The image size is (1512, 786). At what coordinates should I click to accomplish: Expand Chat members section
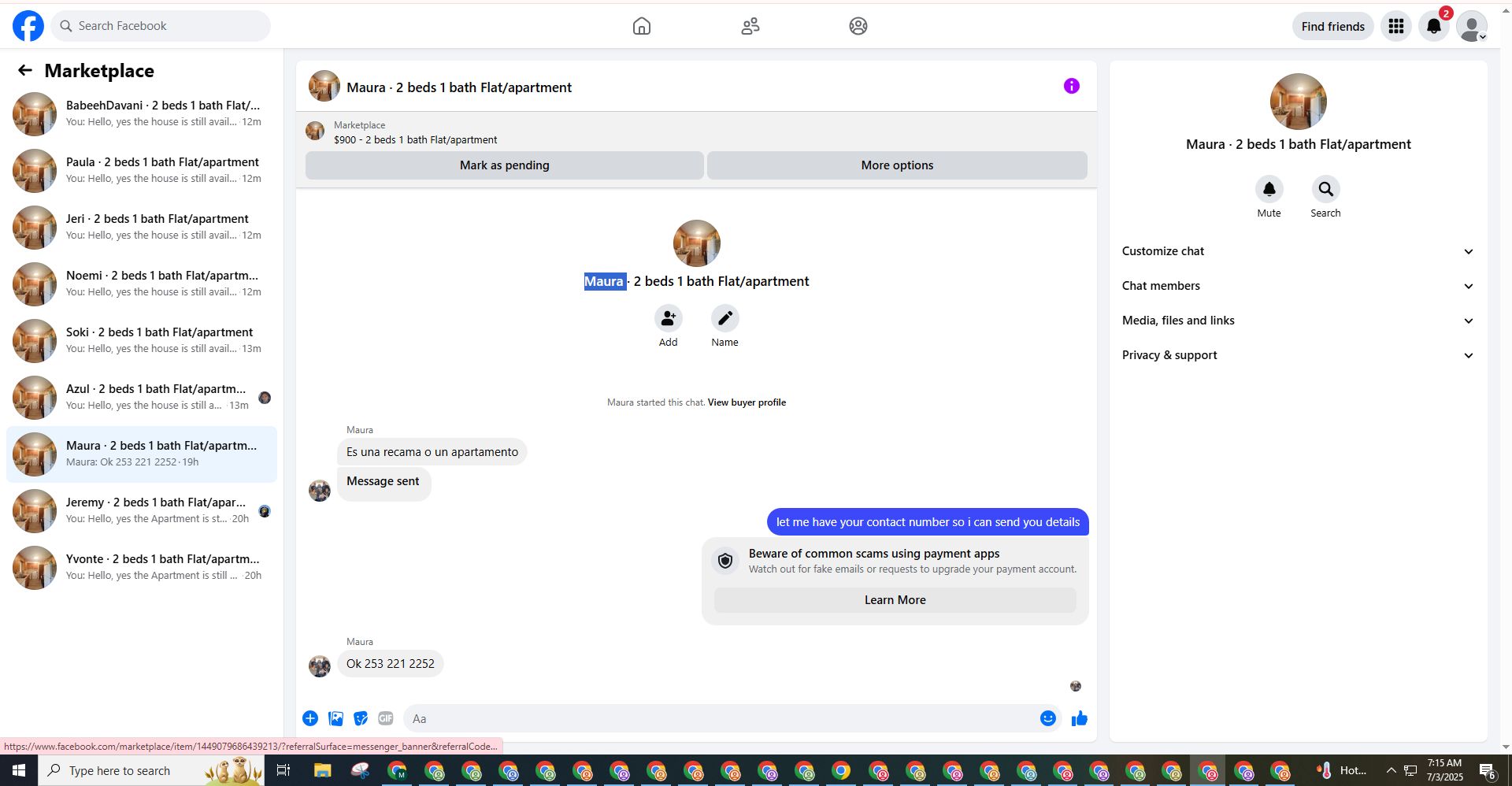(x=1299, y=286)
